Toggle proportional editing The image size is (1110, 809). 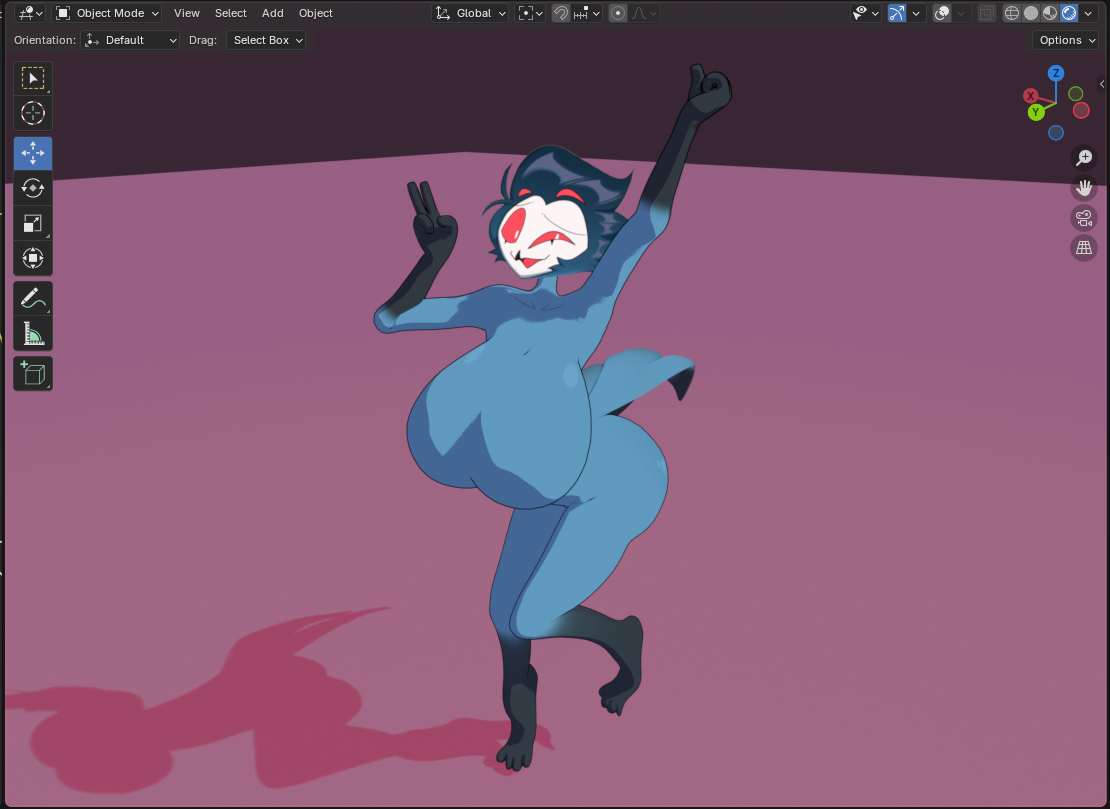(x=618, y=13)
